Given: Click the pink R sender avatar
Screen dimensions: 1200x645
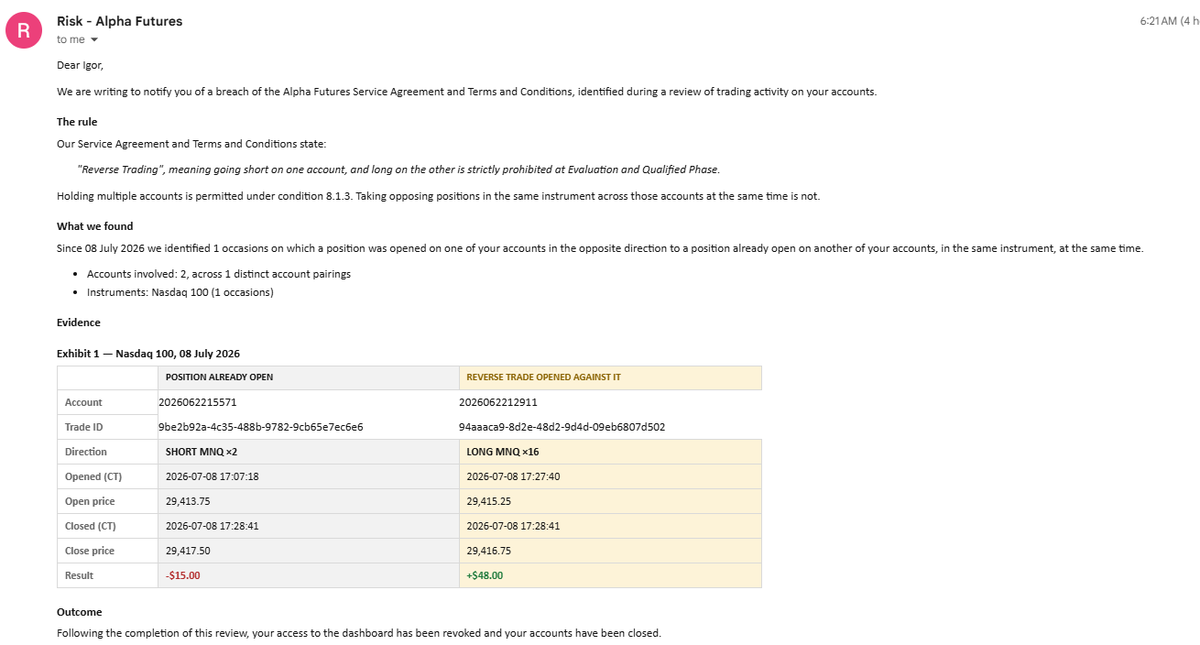Looking at the screenshot, I should click(x=22, y=30).
